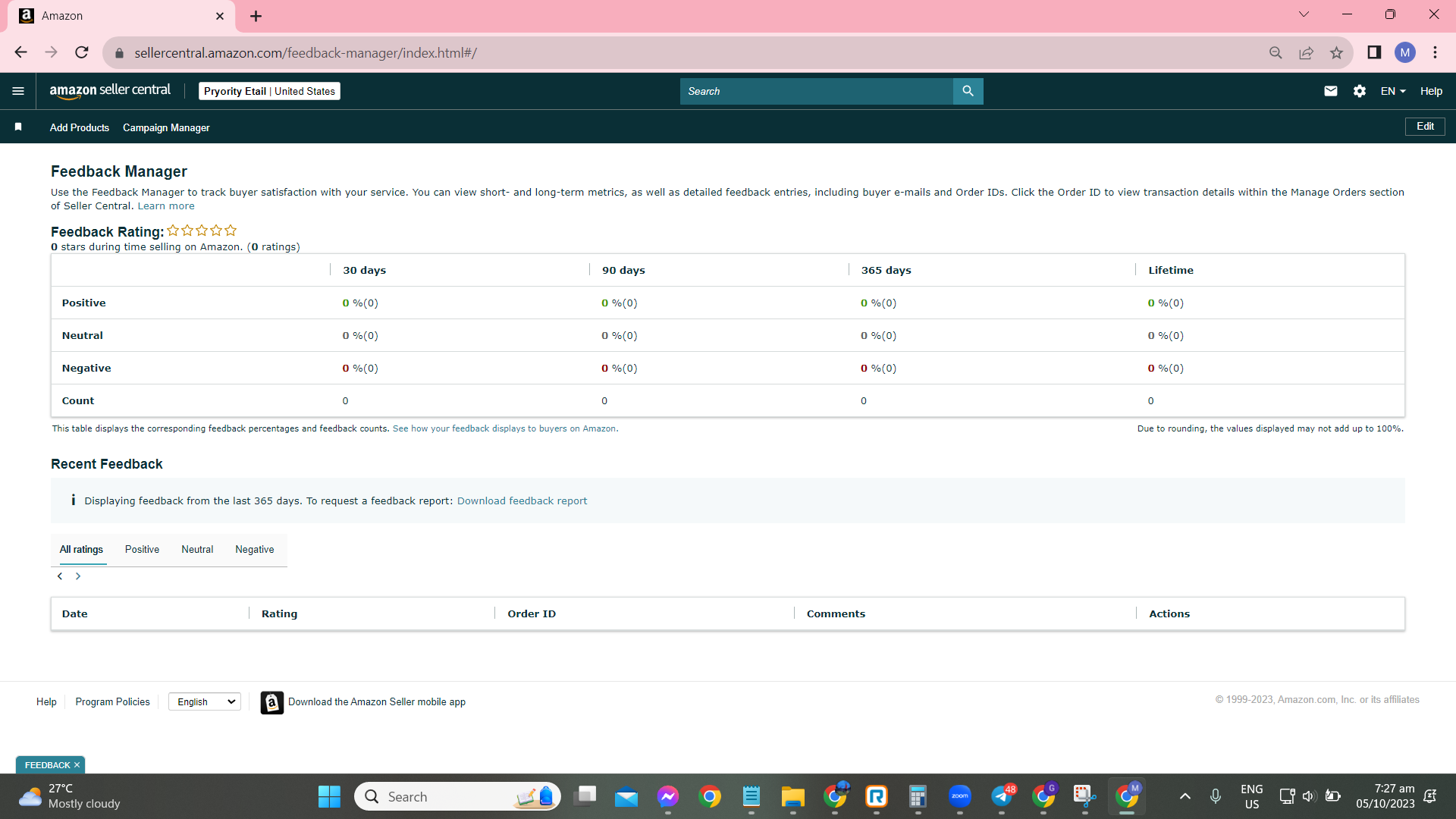Open Windows Start menu
This screenshot has width=1456, height=819.
pos(329,796)
